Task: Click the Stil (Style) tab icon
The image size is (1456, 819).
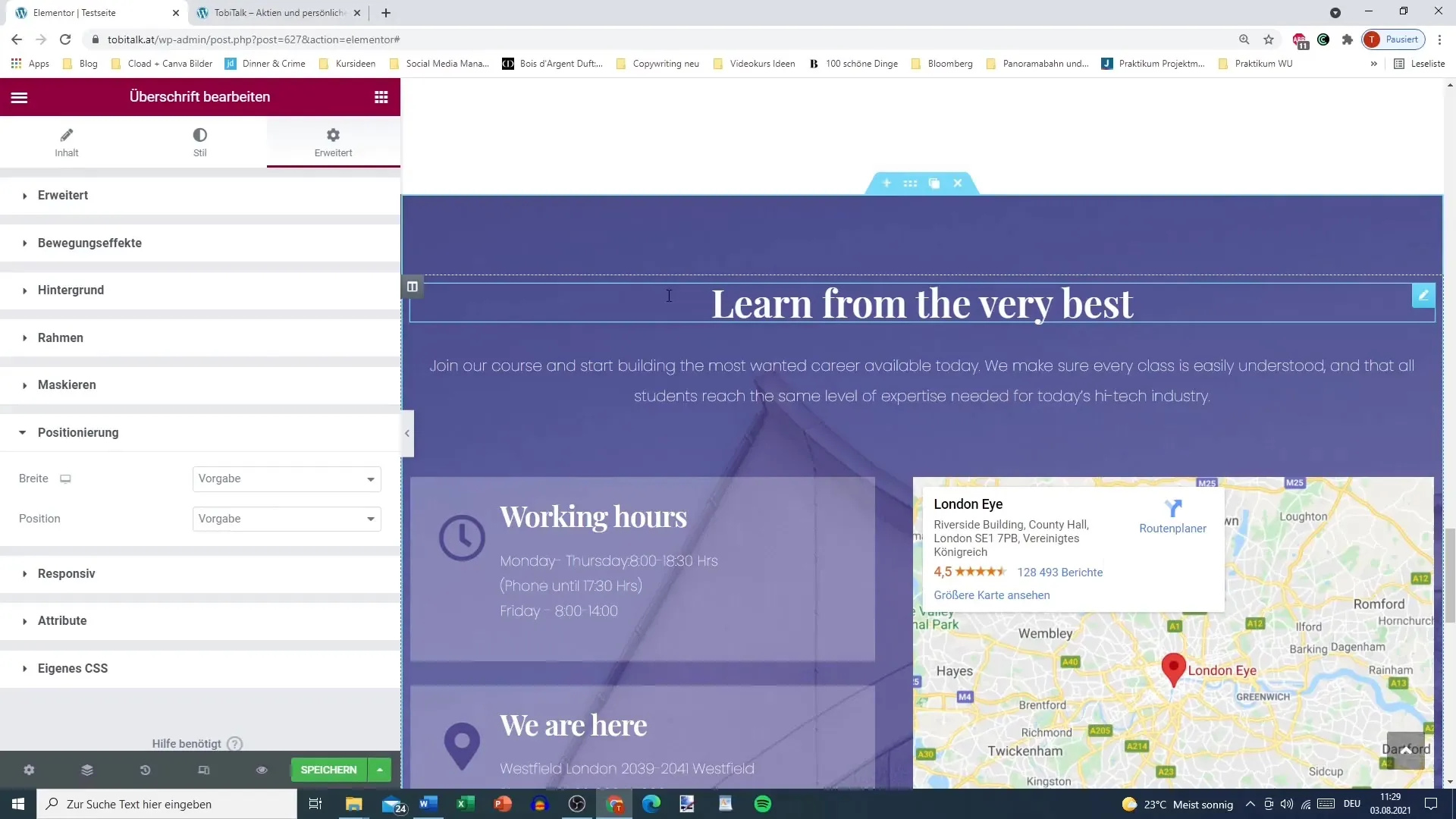Action: tap(199, 135)
